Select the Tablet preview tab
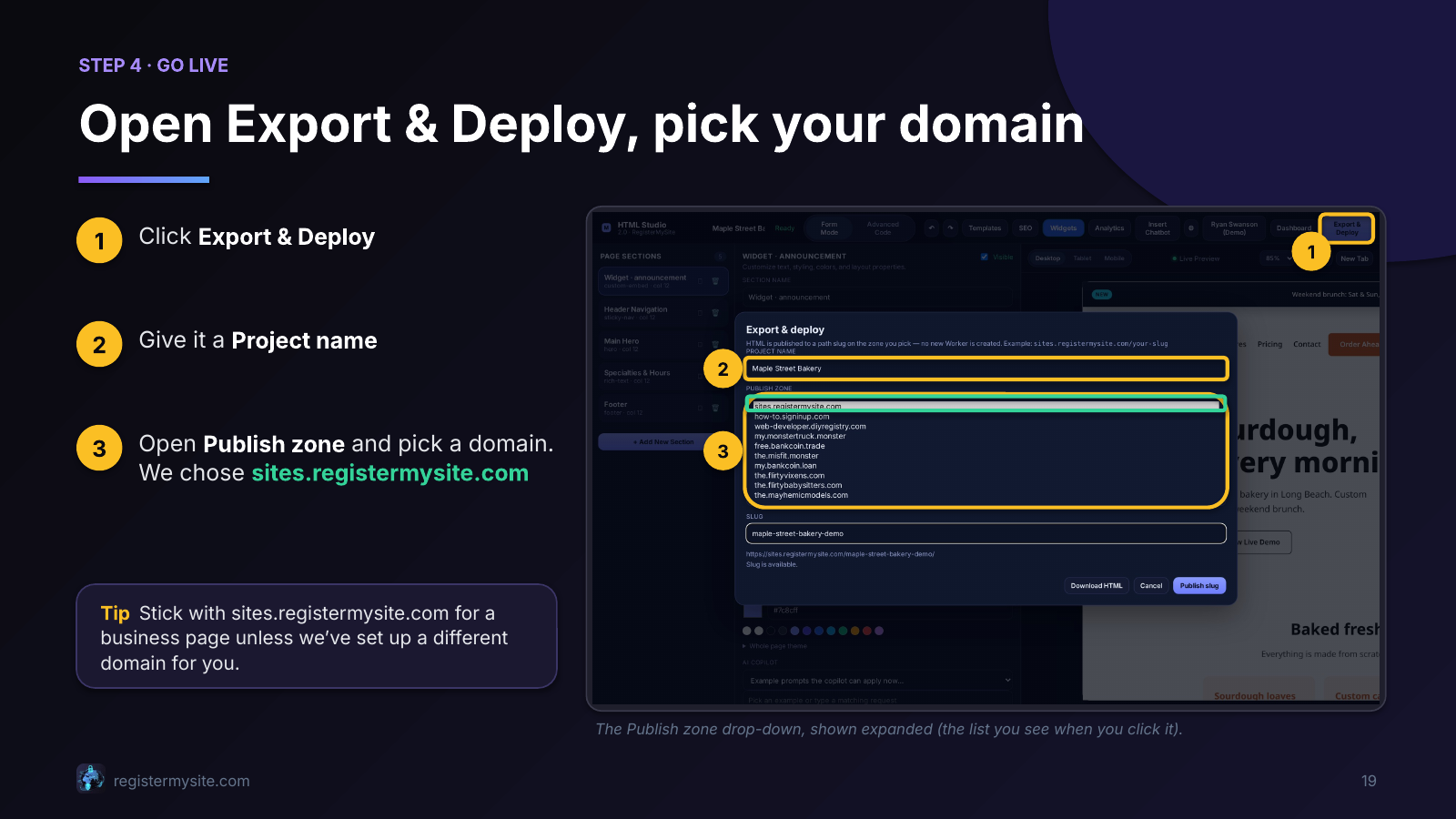The image size is (1456, 819). (x=1082, y=258)
